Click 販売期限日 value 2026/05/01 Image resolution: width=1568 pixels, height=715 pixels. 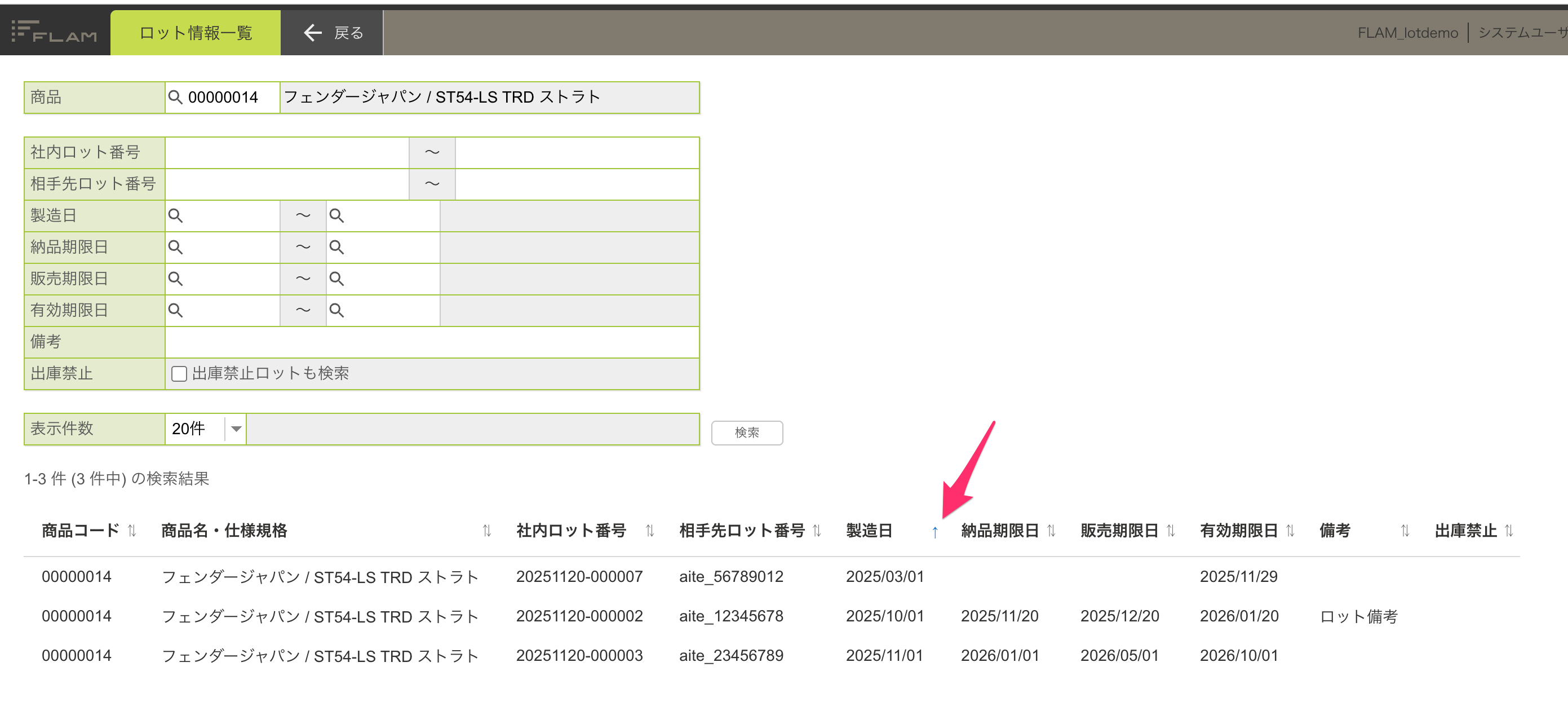(x=1119, y=655)
